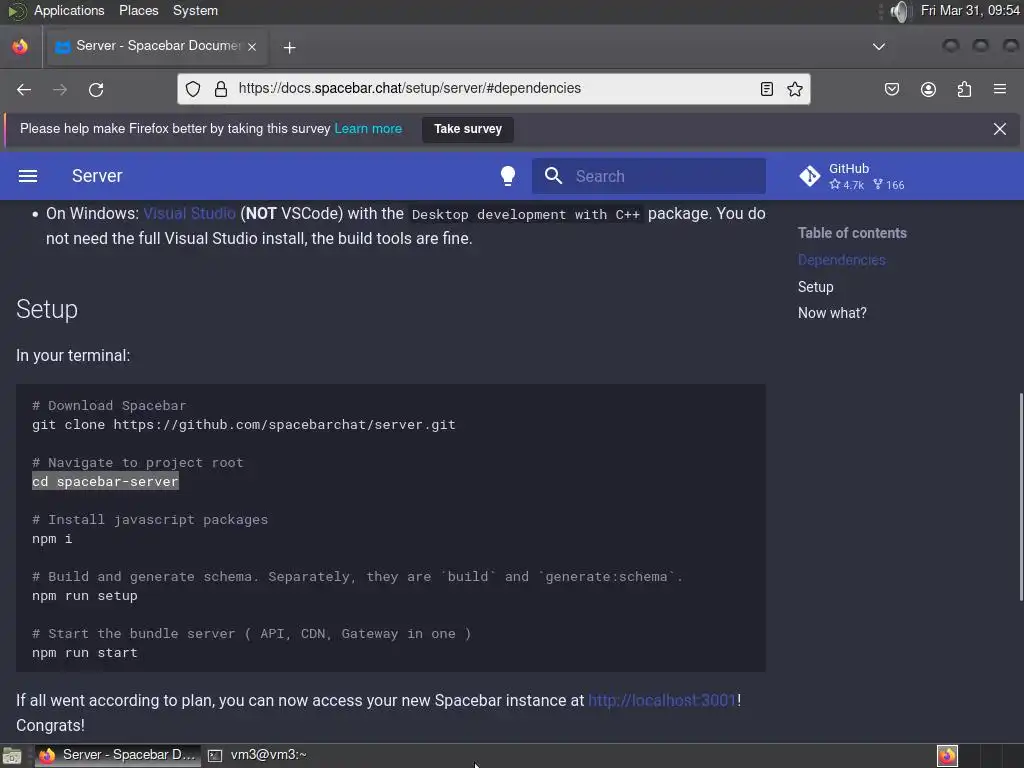
Task: Go back using the browser back arrow
Action: (x=24, y=89)
